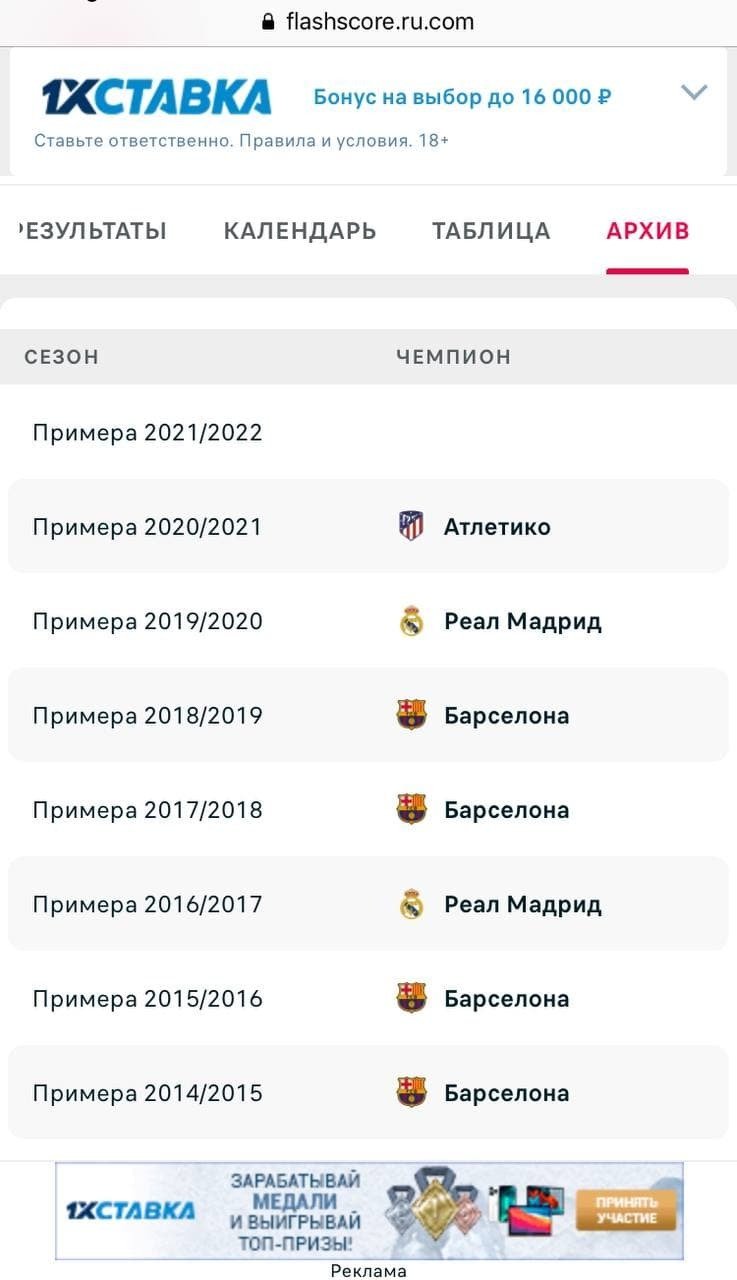737x1280 pixels.
Task: Open Примера 2021/2022 season
Action: 147,433
